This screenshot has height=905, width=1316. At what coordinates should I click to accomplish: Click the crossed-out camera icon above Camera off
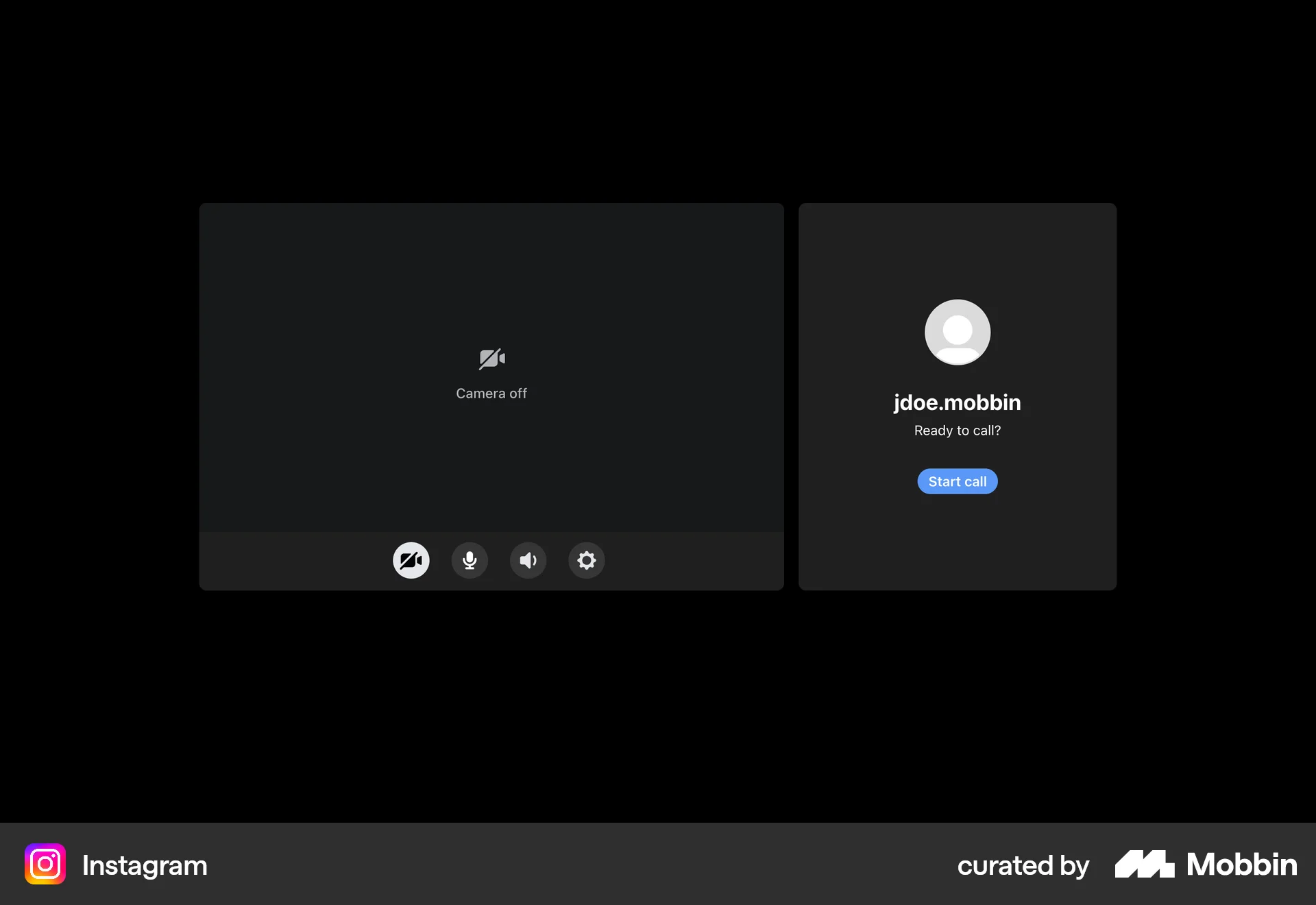click(491, 357)
